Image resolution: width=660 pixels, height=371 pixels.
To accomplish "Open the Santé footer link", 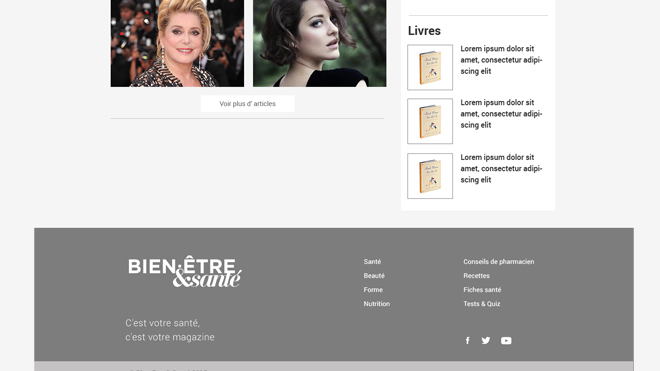I will [x=372, y=262].
